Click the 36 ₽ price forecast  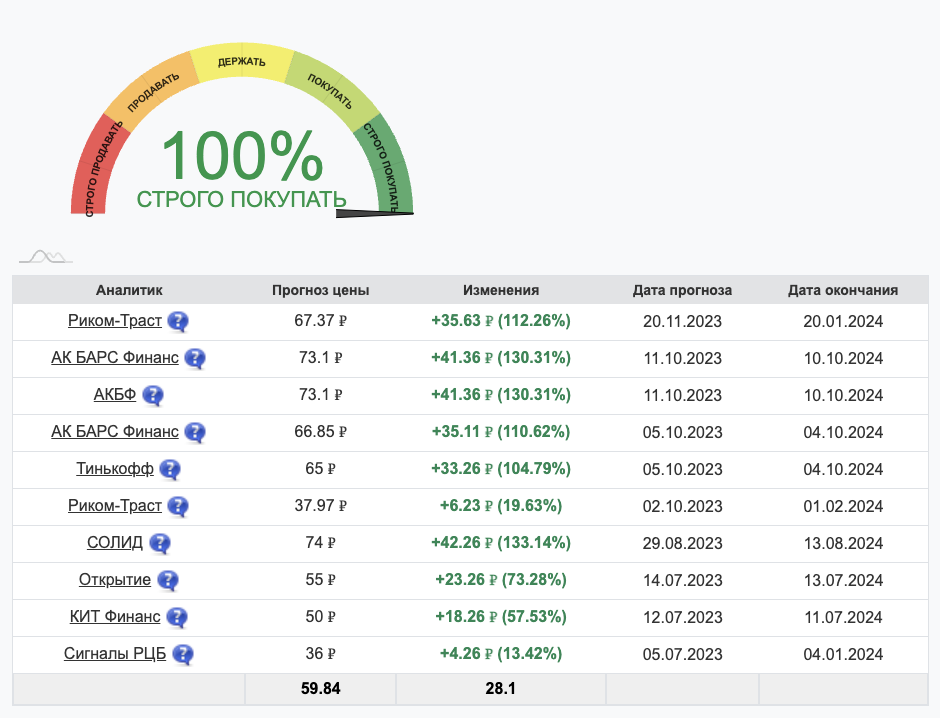pos(320,653)
